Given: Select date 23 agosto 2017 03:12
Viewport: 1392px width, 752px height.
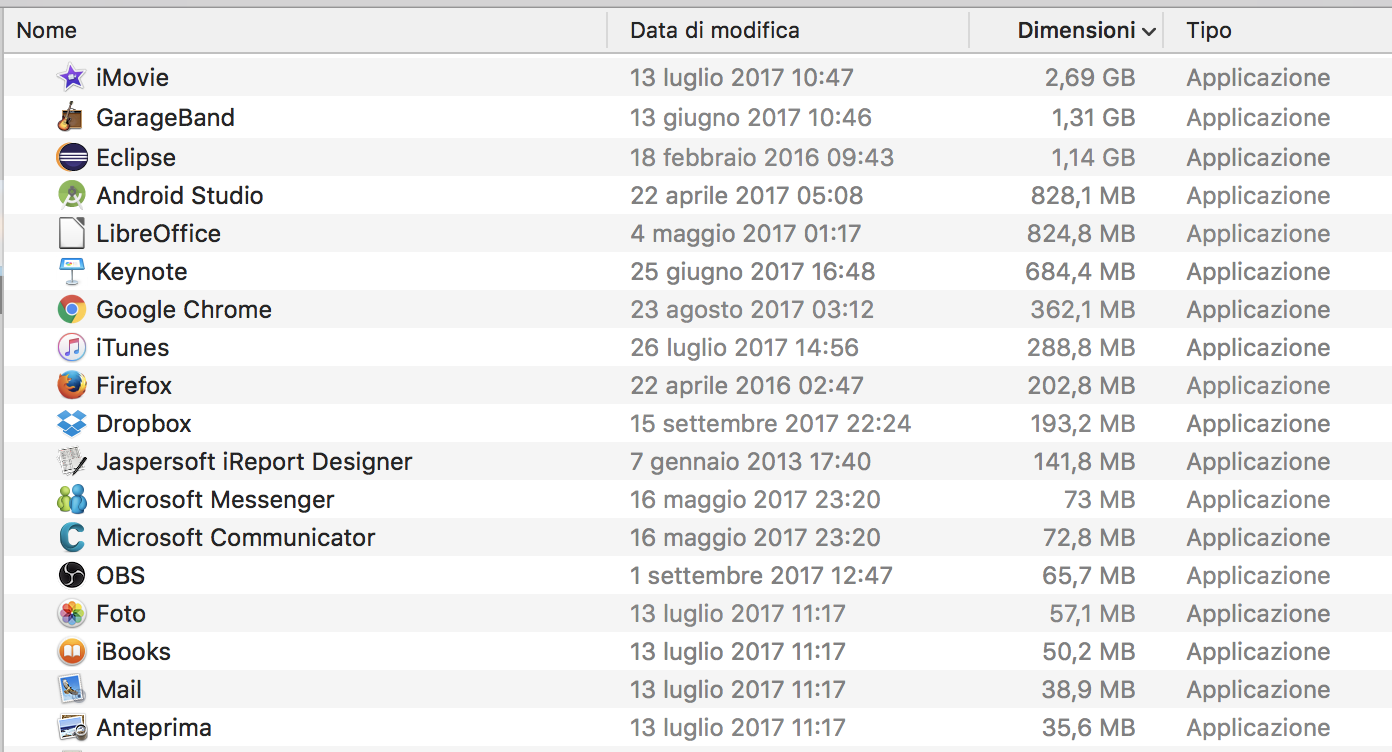Looking at the screenshot, I should click(x=752, y=309).
